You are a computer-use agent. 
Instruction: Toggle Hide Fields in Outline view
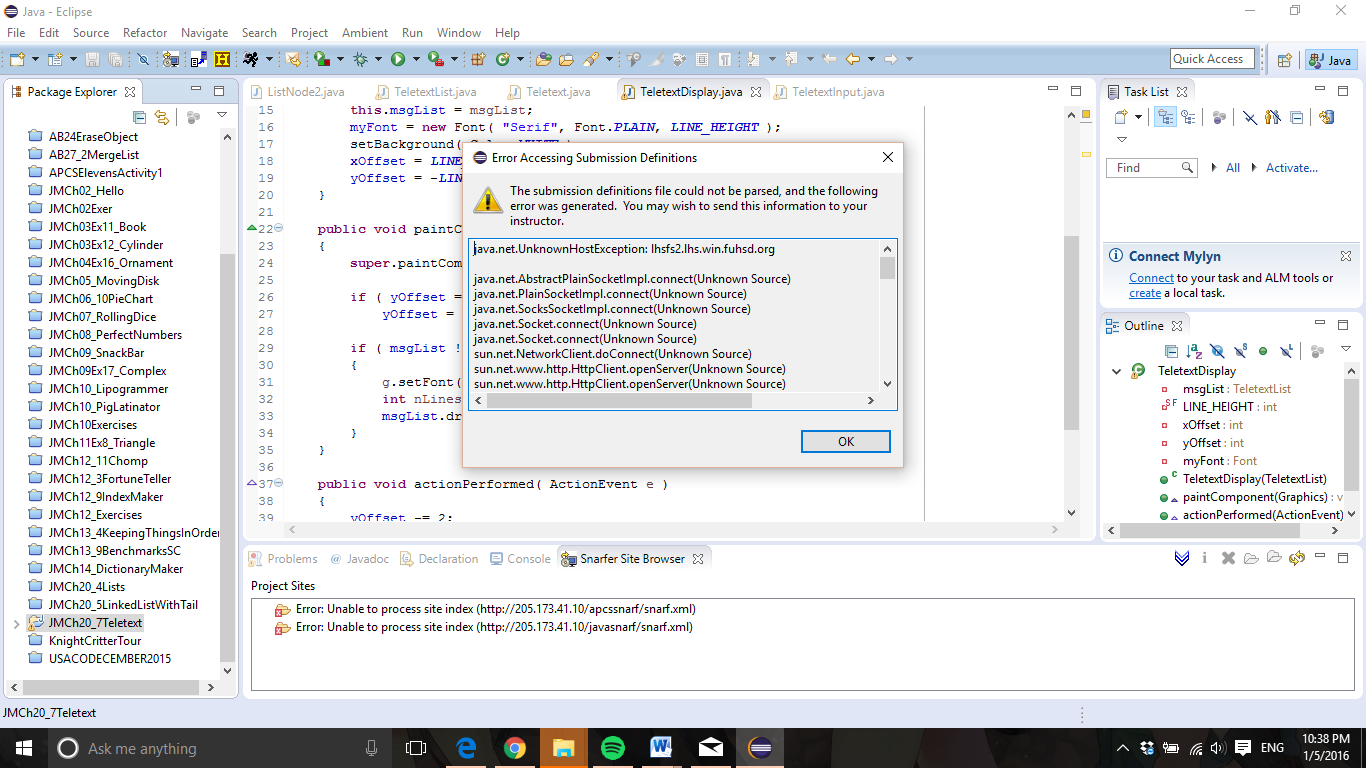pos(1217,351)
